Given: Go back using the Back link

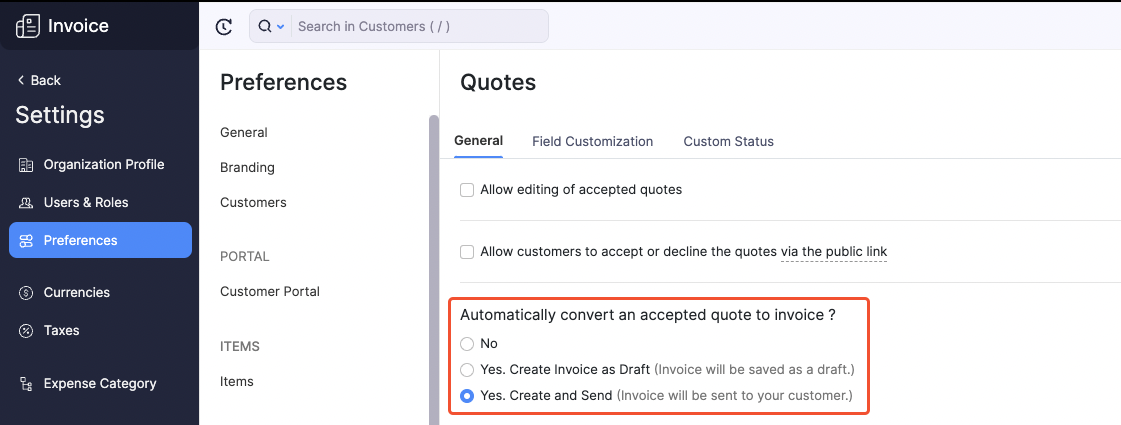Looking at the screenshot, I should pos(39,80).
